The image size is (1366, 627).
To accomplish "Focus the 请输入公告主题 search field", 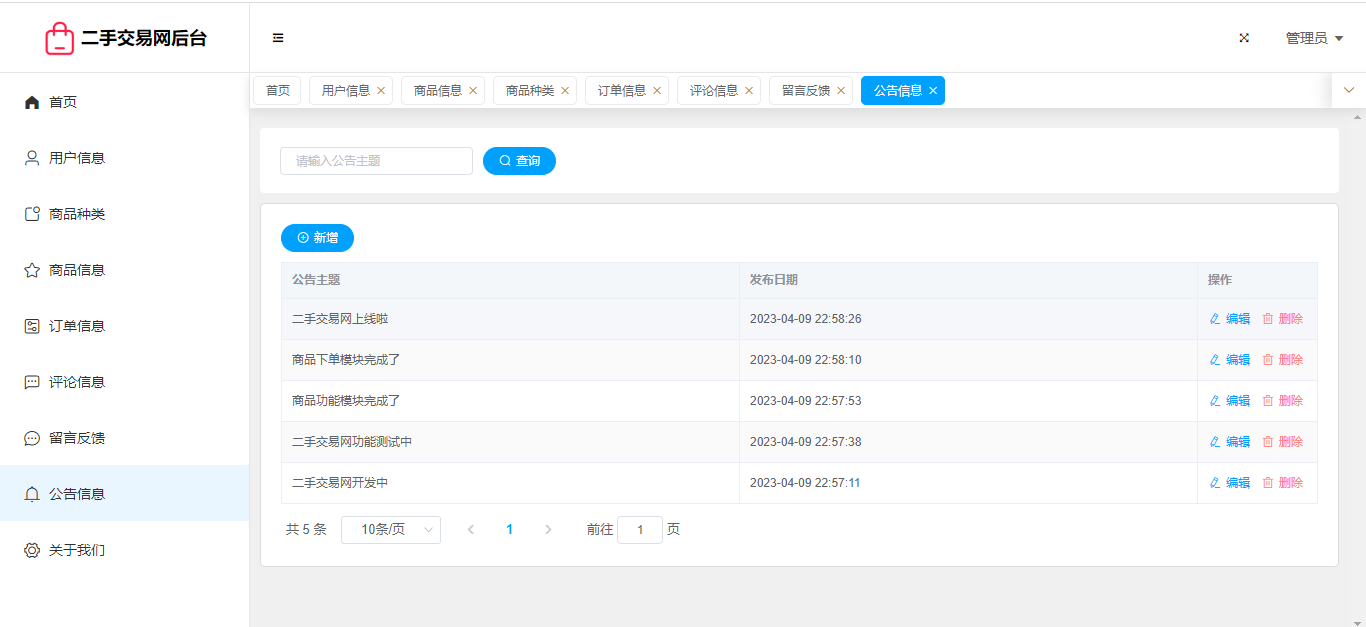I will coord(376,161).
